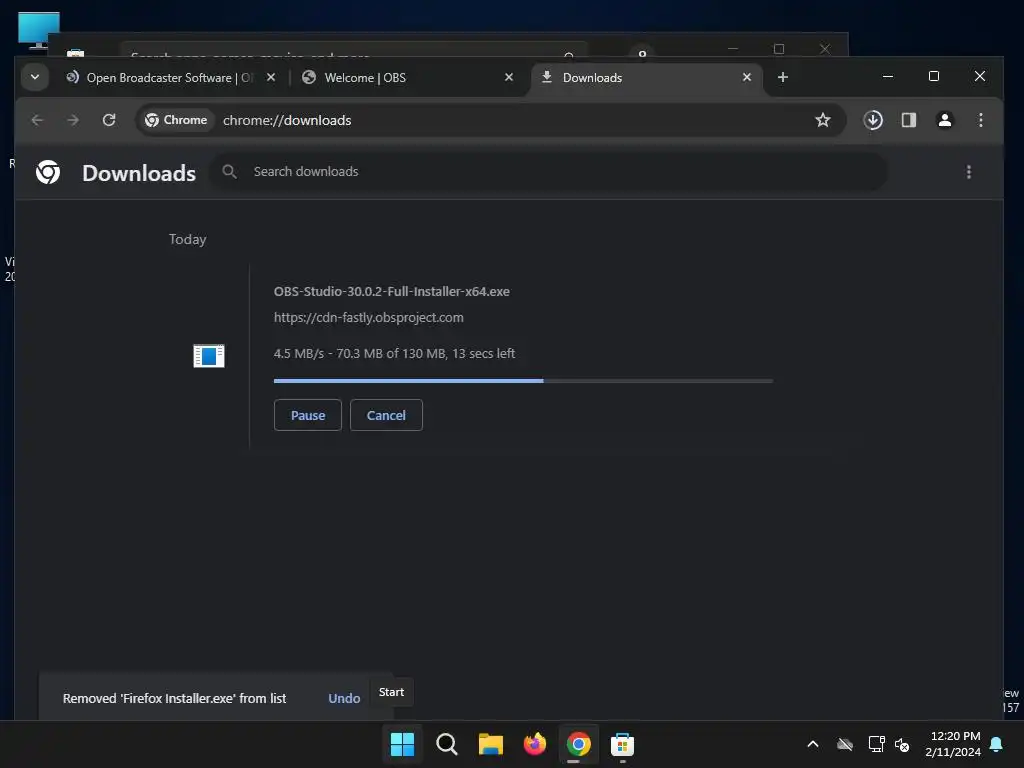The image size is (1024, 768).
Task: Launch Firefox from the taskbar
Action: (535, 744)
